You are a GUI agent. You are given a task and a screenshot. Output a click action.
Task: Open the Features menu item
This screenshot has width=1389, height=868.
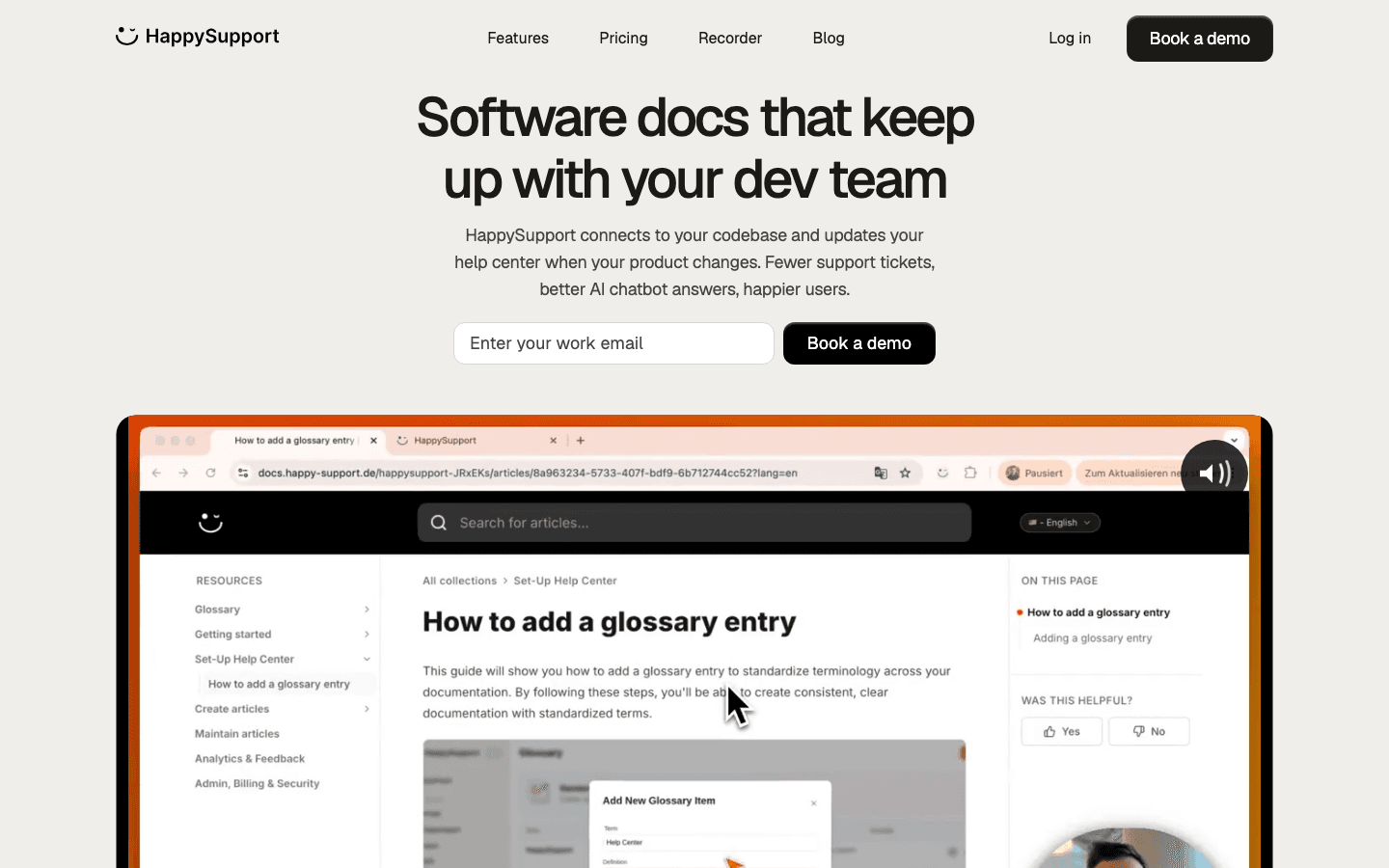518,39
